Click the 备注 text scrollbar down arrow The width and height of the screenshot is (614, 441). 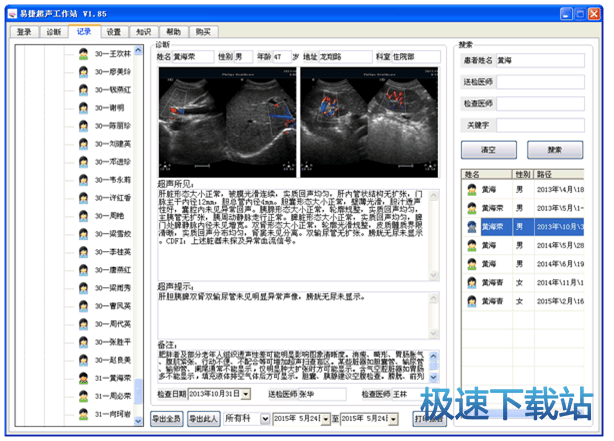point(433,377)
